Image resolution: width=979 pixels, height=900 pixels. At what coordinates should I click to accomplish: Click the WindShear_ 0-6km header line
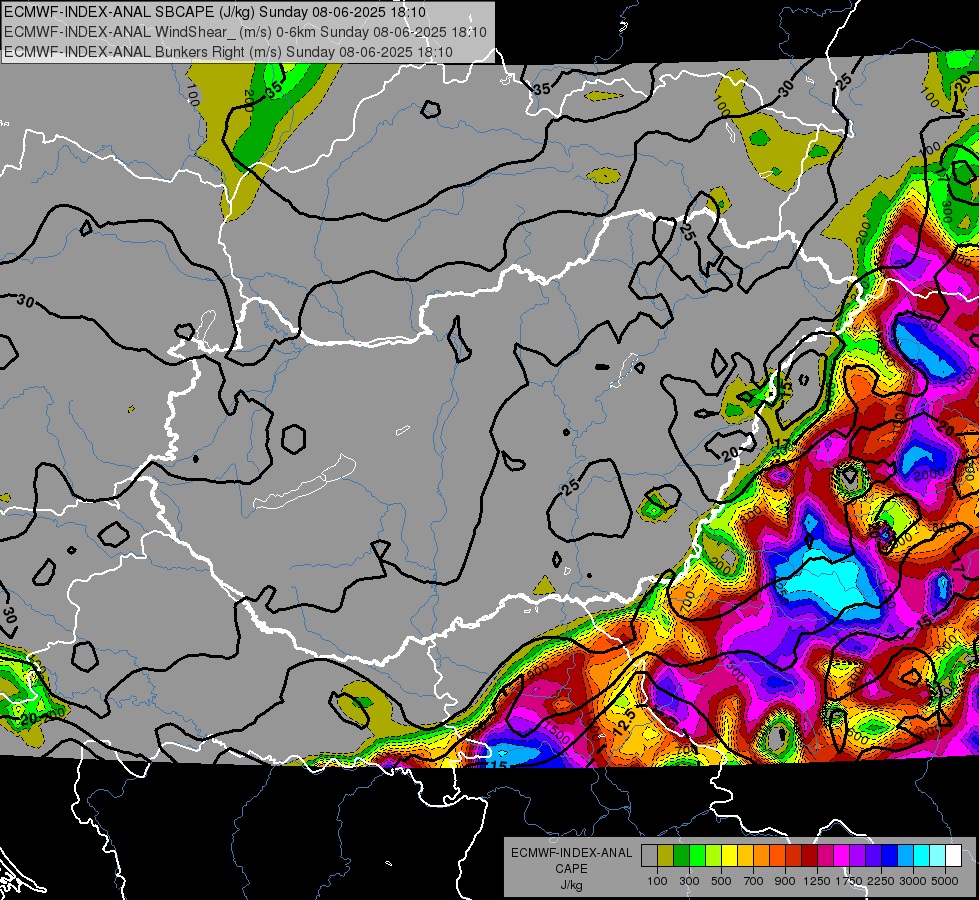click(245, 32)
